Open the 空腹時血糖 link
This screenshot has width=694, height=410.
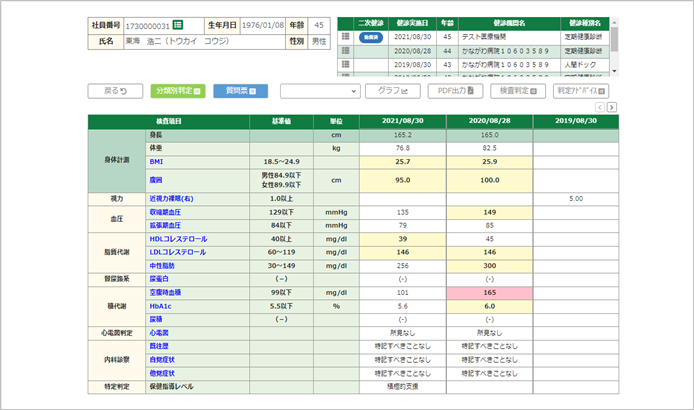[x=165, y=293]
